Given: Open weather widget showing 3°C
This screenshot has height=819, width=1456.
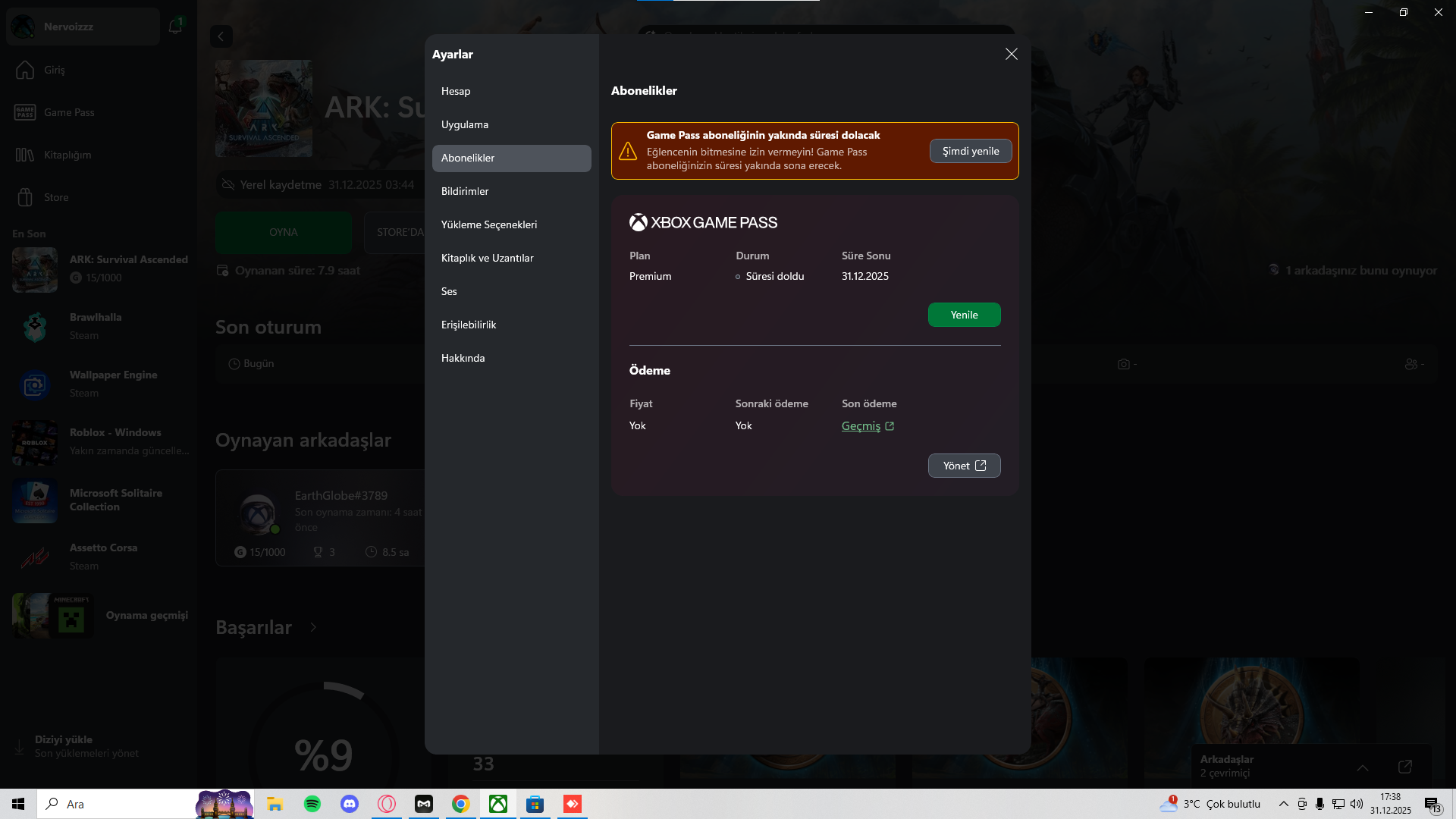Looking at the screenshot, I should pyautogui.click(x=1210, y=804).
